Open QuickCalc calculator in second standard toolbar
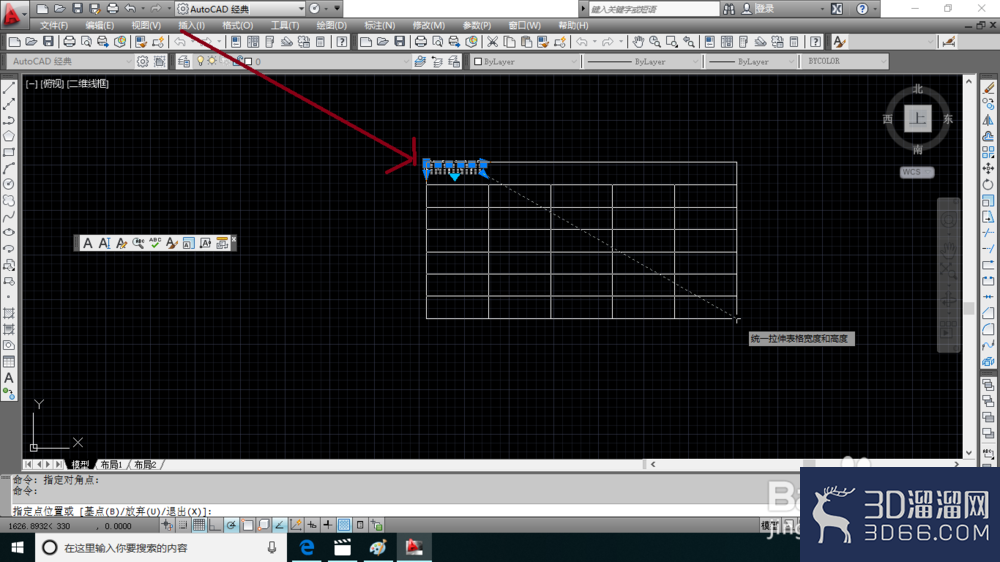 point(794,42)
